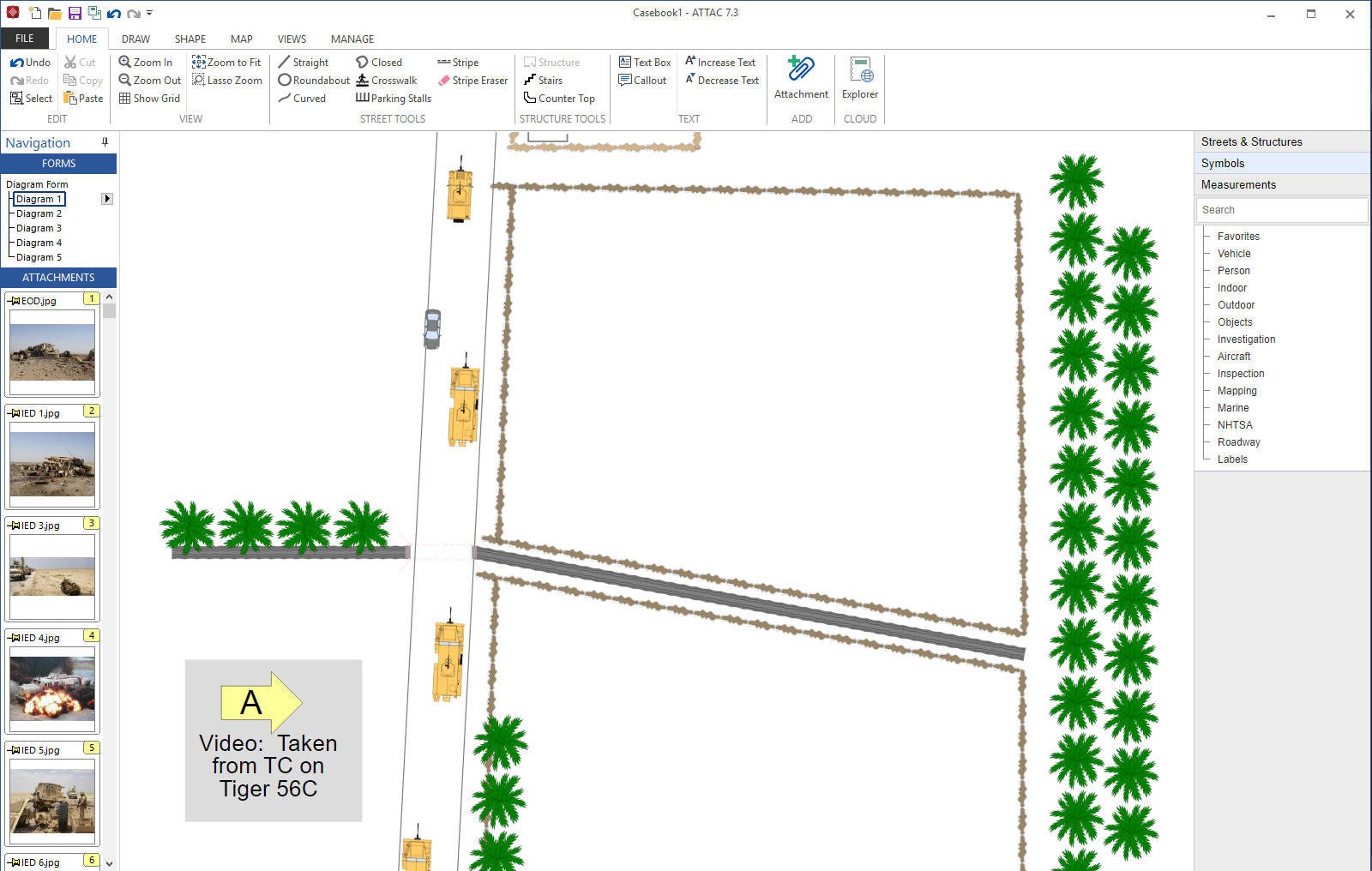Switch to the MAP ribbon tab
1372x871 pixels.
242,39
